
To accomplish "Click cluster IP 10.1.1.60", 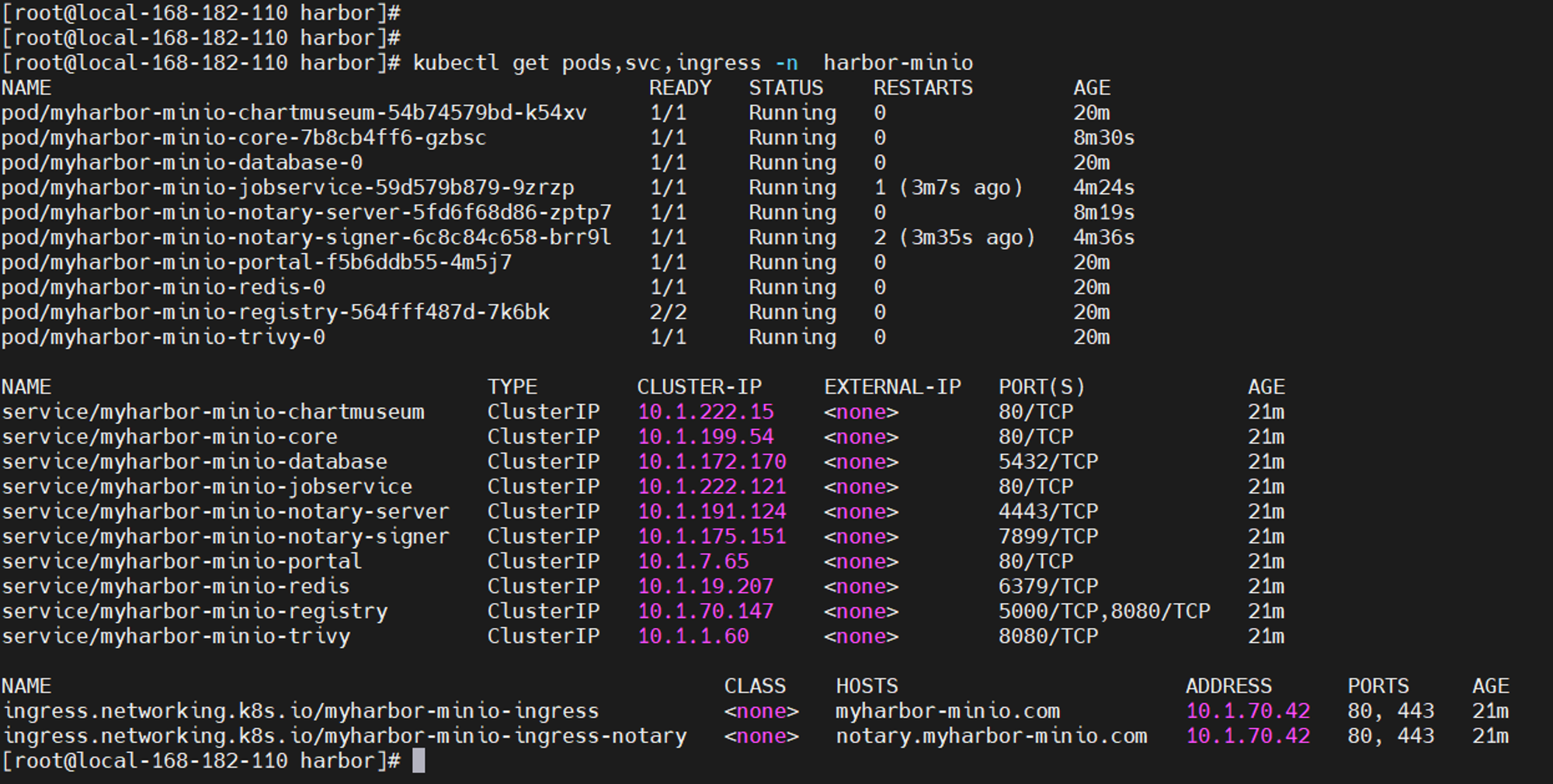I will [x=693, y=636].
